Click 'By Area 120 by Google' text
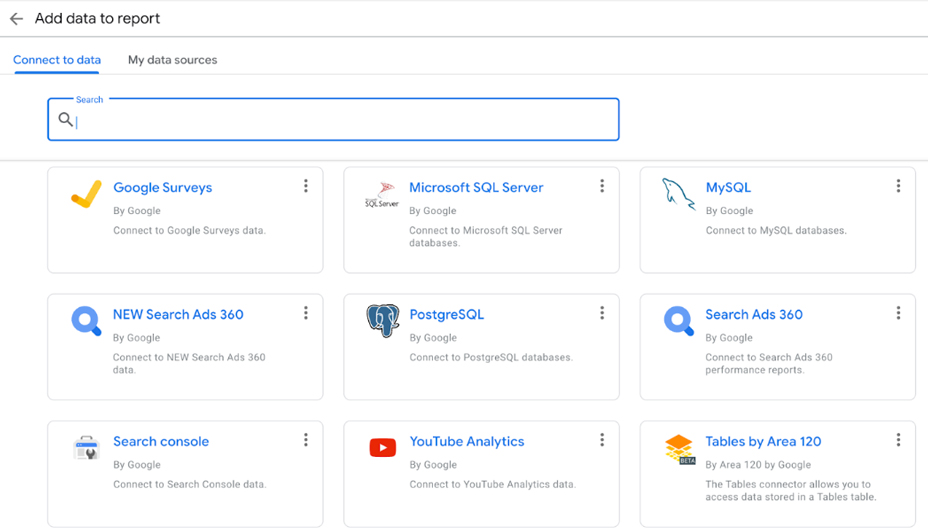928x530 pixels. pos(758,465)
